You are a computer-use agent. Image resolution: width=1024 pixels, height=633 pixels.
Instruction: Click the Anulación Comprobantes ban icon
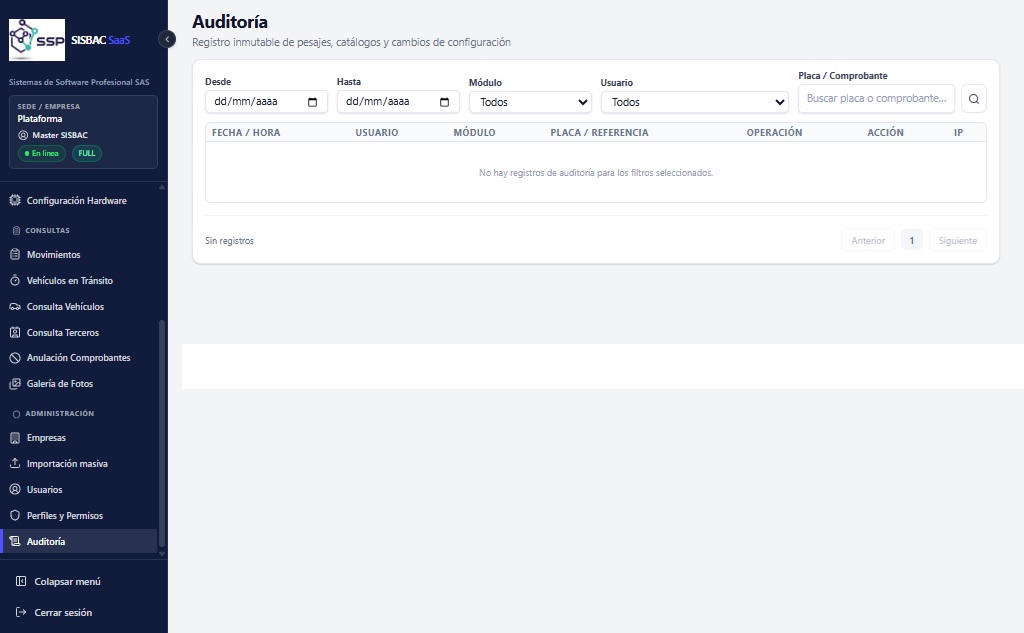[x=15, y=358]
